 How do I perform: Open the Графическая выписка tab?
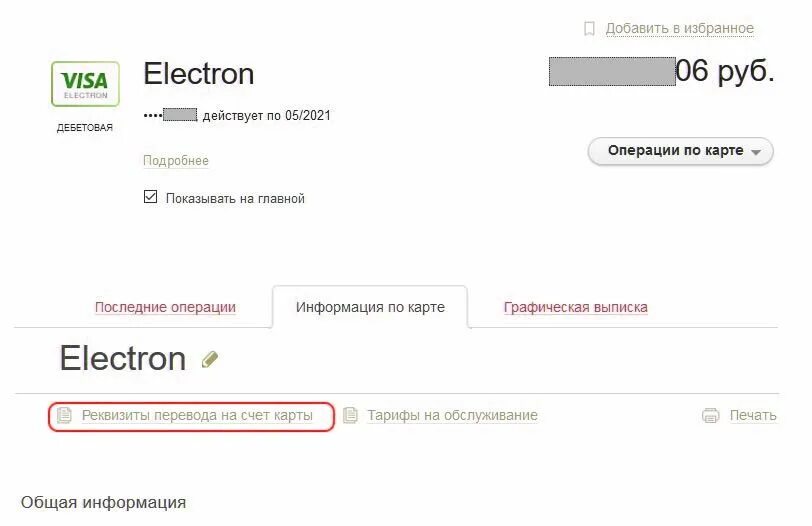(575, 307)
